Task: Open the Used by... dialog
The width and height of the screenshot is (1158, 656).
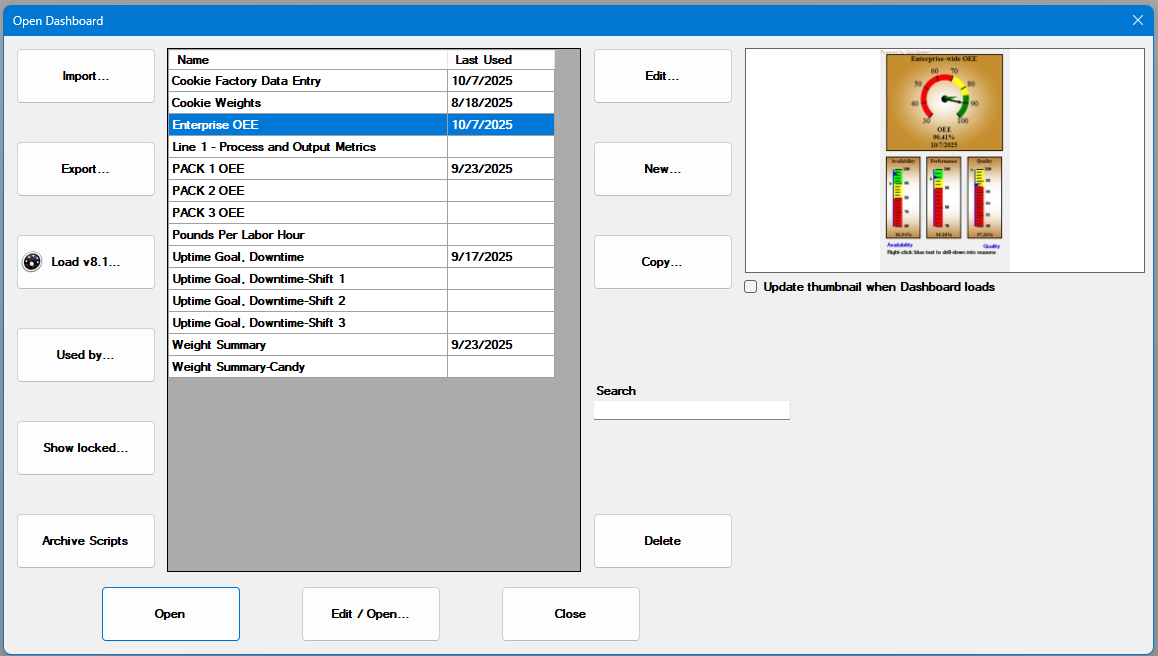Action: point(86,355)
